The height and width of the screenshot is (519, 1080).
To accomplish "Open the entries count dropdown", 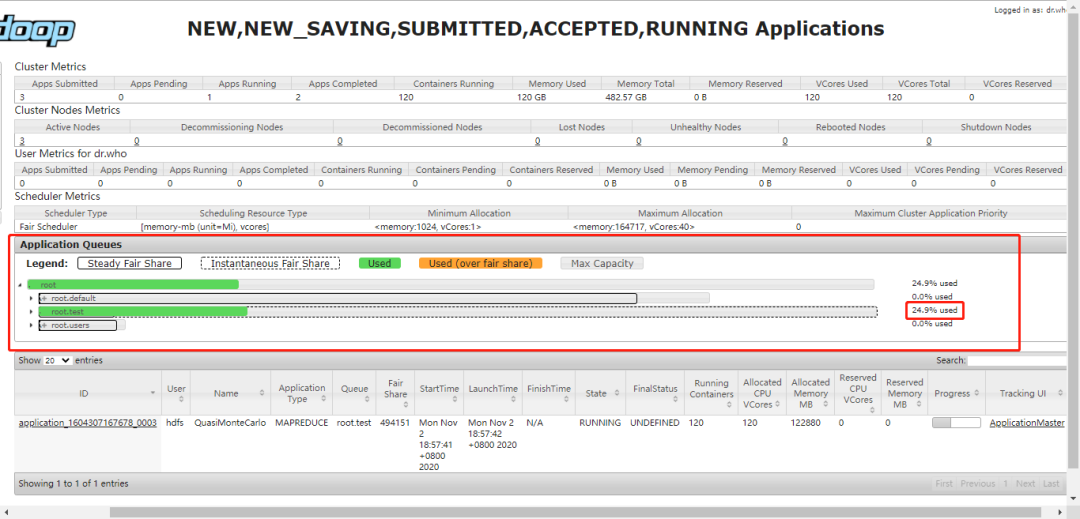I will pos(57,360).
